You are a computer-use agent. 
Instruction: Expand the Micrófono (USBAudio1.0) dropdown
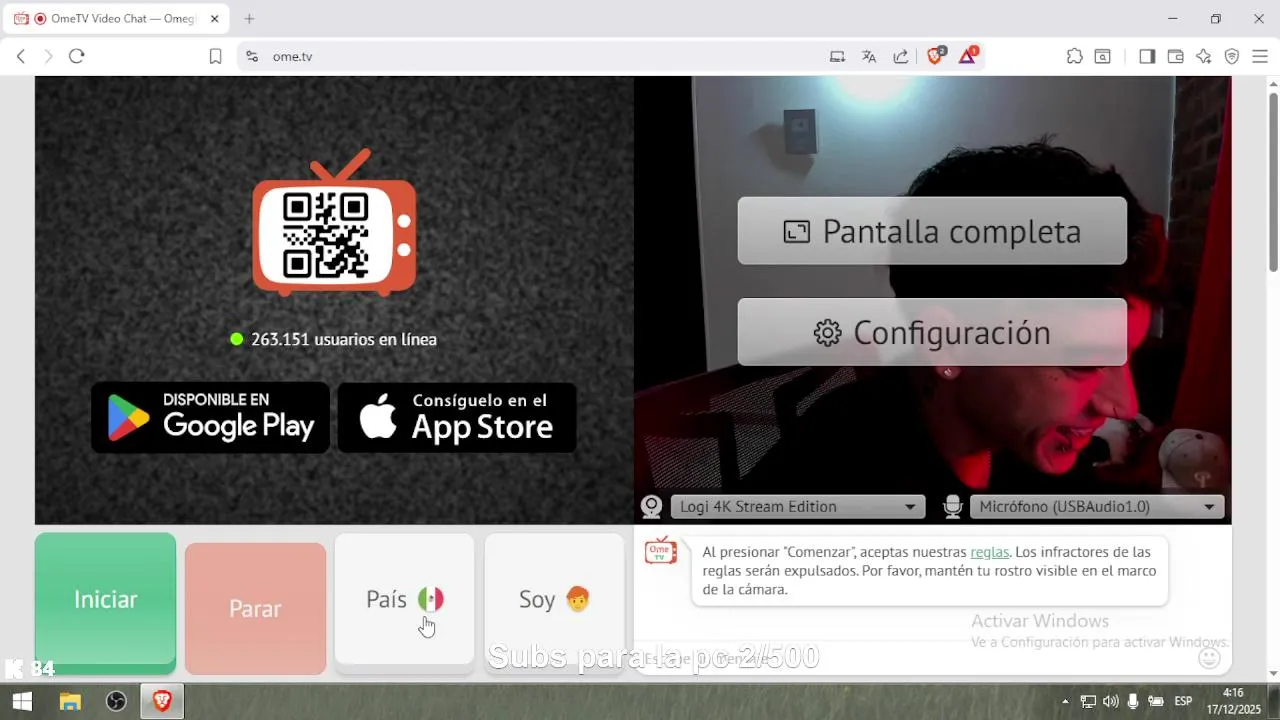coord(1097,507)
